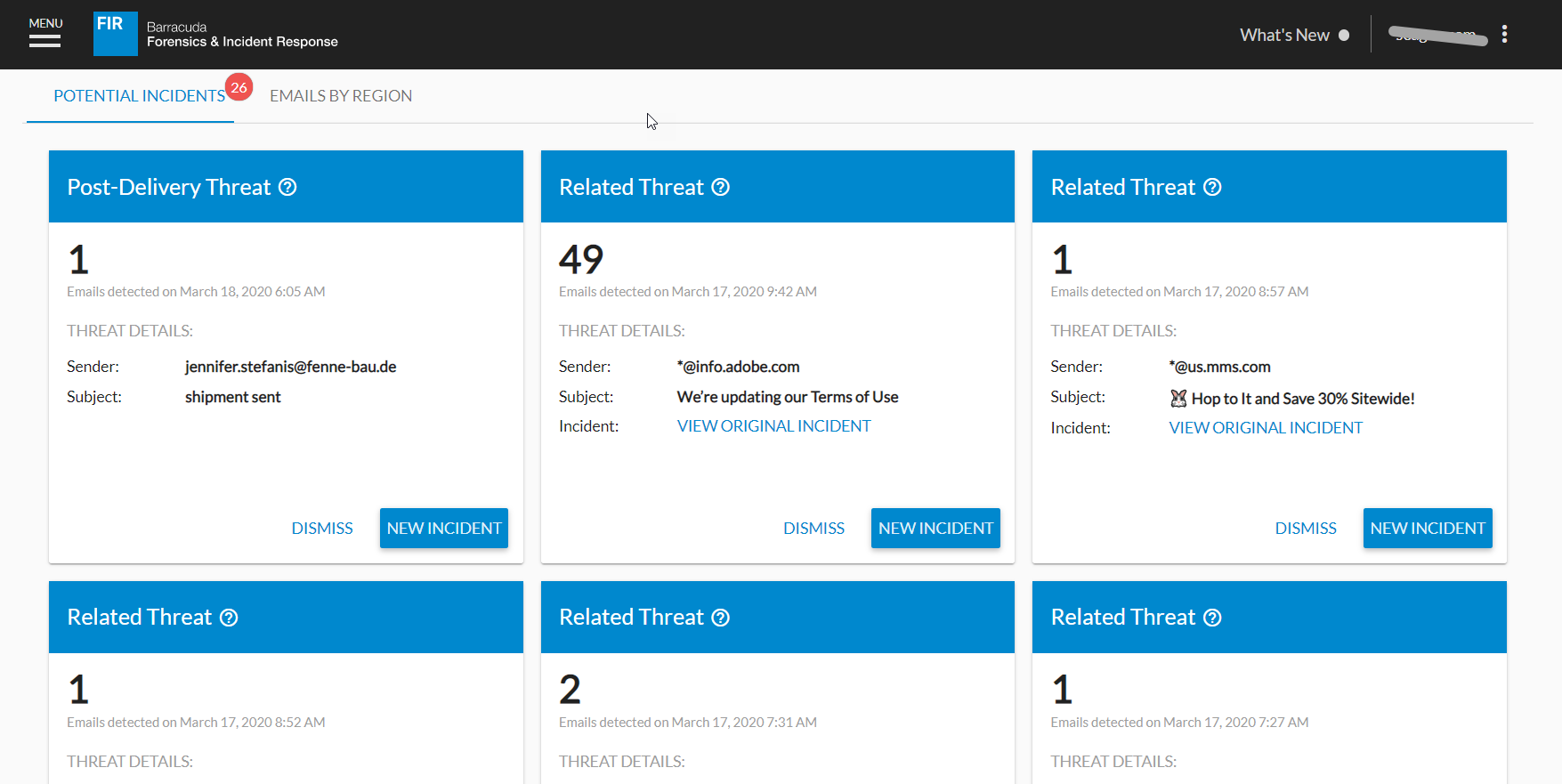Click the bunny emoji in the Hop to It subject
The width and height of the screenshot is (1562, 784).
tap(1178, 399)
